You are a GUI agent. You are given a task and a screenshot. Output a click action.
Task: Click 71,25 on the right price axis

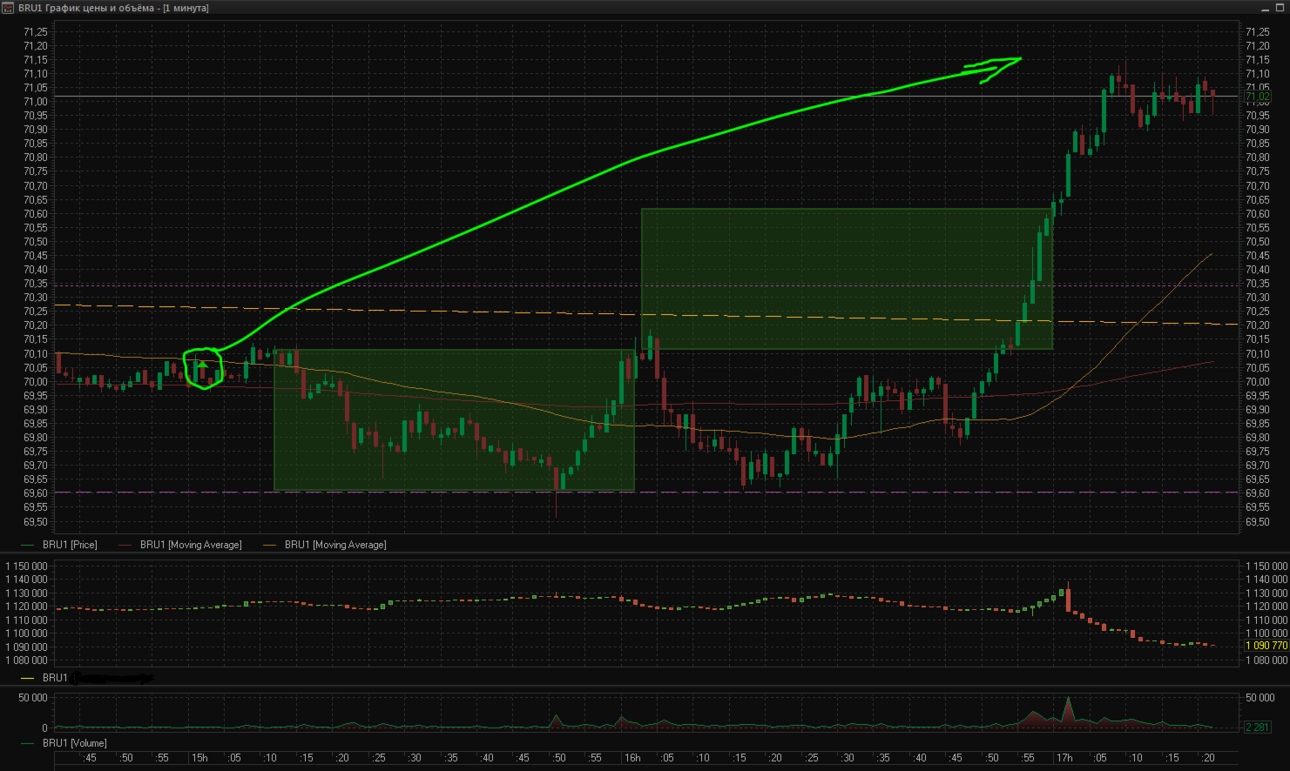pos(1257,32)
